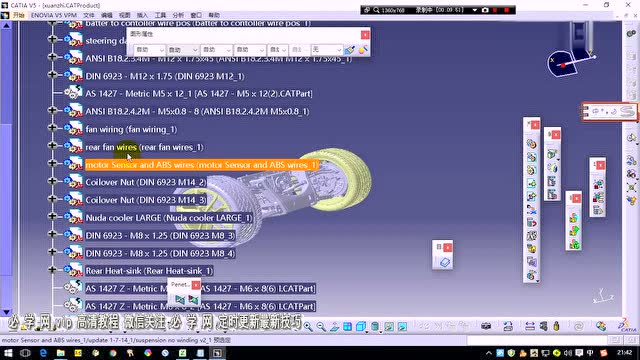Click the camera capture icon in bottom toolbar
640x360 pixels.
click(486, 326)
